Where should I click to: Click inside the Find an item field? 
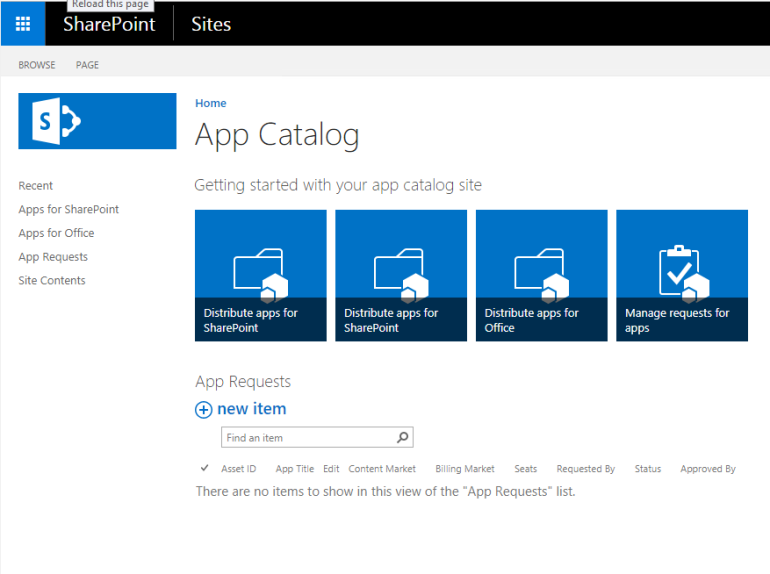coord(305,438)
